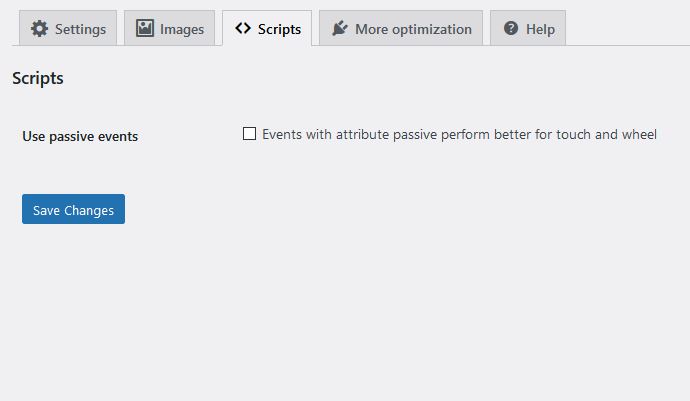Click the gear icon on Settings tab

(x=39, y=29)
